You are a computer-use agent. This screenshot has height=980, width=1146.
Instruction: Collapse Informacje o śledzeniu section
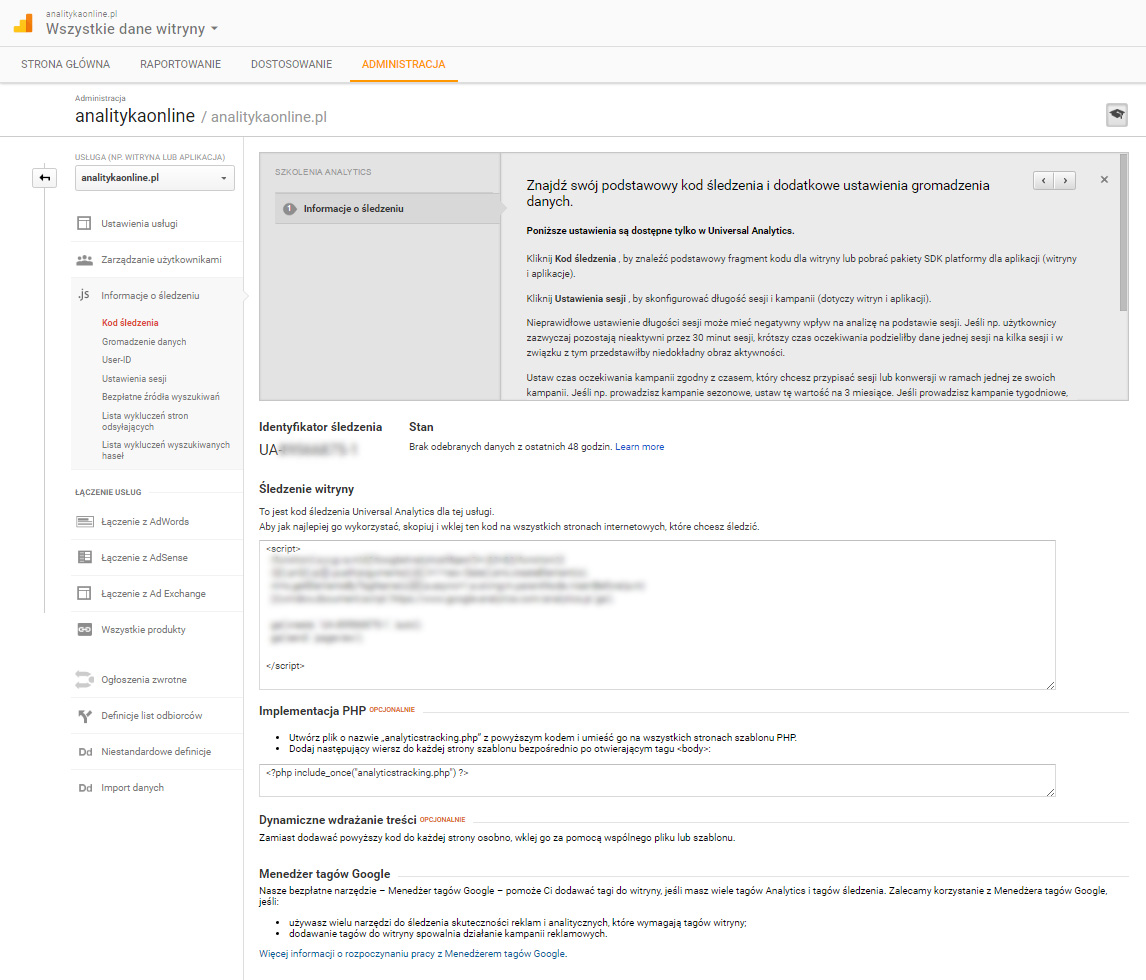pos(151,295)
